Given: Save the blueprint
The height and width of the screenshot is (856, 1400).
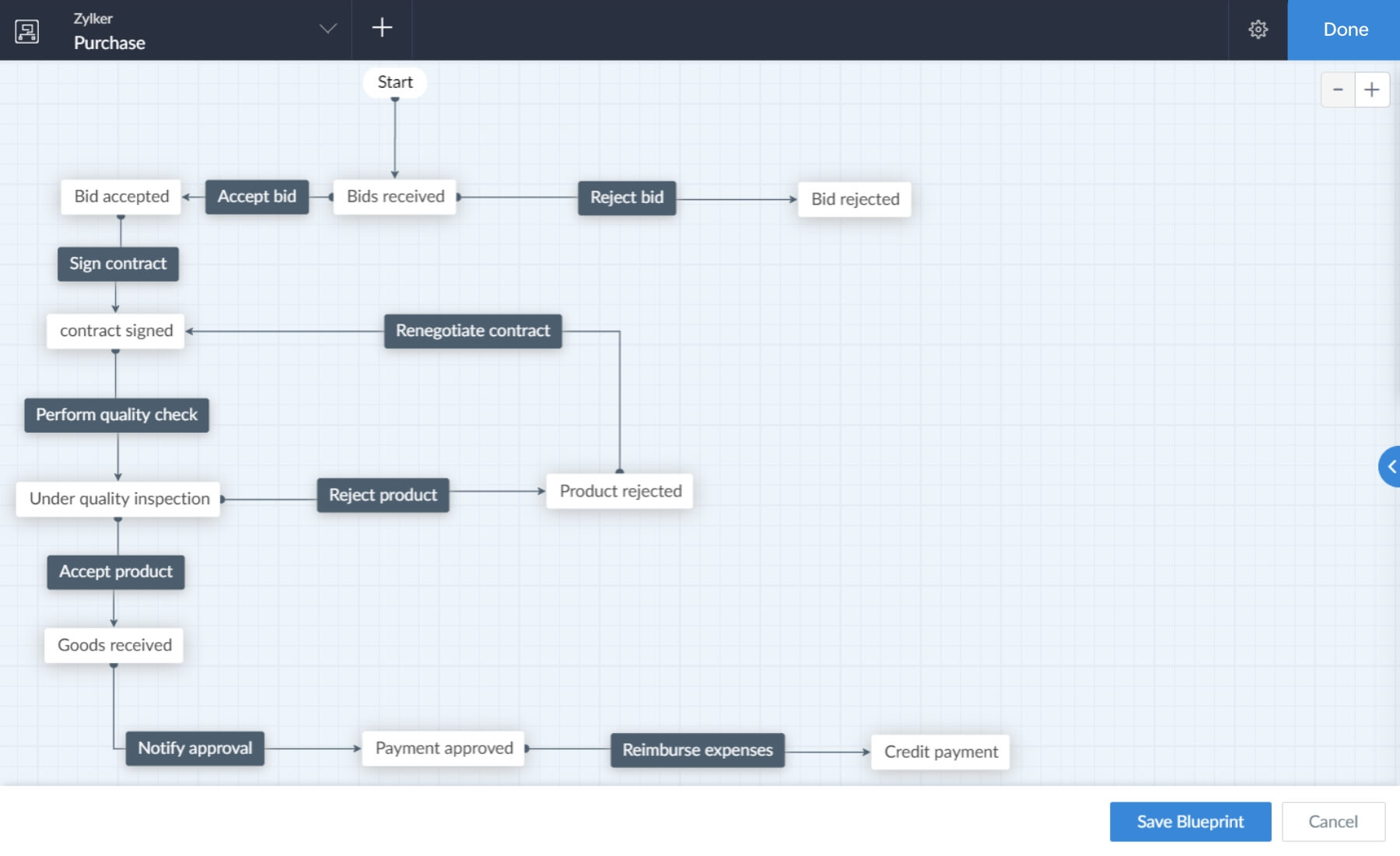Looking at the screenshot, I should coord(1190,822).
